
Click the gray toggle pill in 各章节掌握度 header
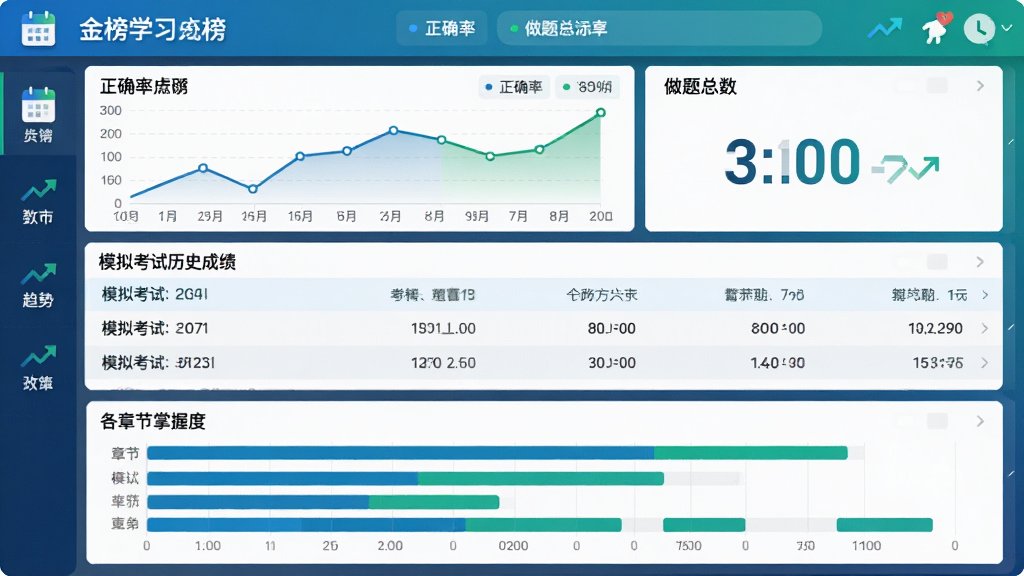point(937,421)
